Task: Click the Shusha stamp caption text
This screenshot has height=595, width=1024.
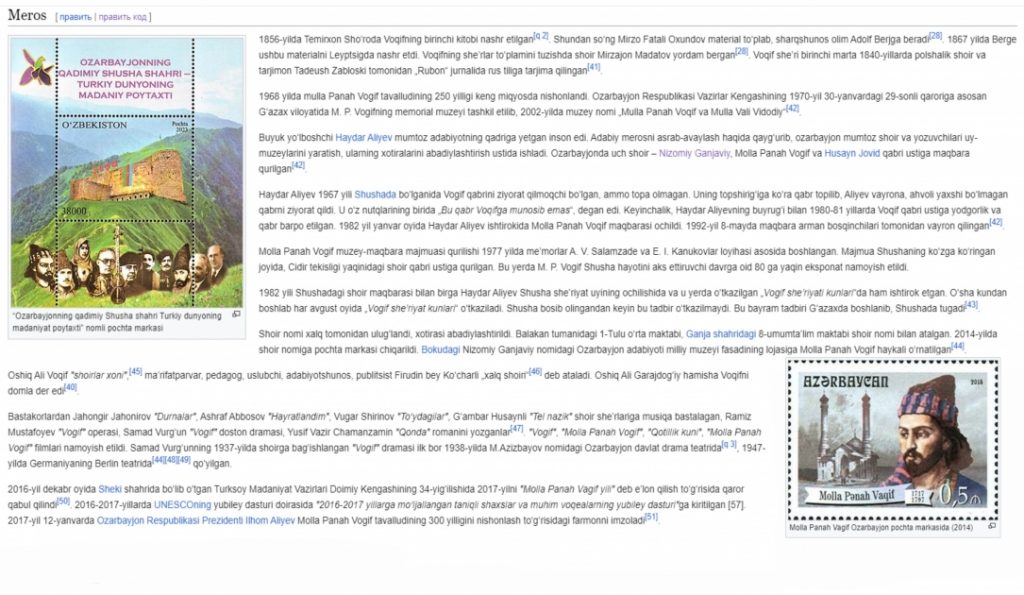Action: point(117,322)
